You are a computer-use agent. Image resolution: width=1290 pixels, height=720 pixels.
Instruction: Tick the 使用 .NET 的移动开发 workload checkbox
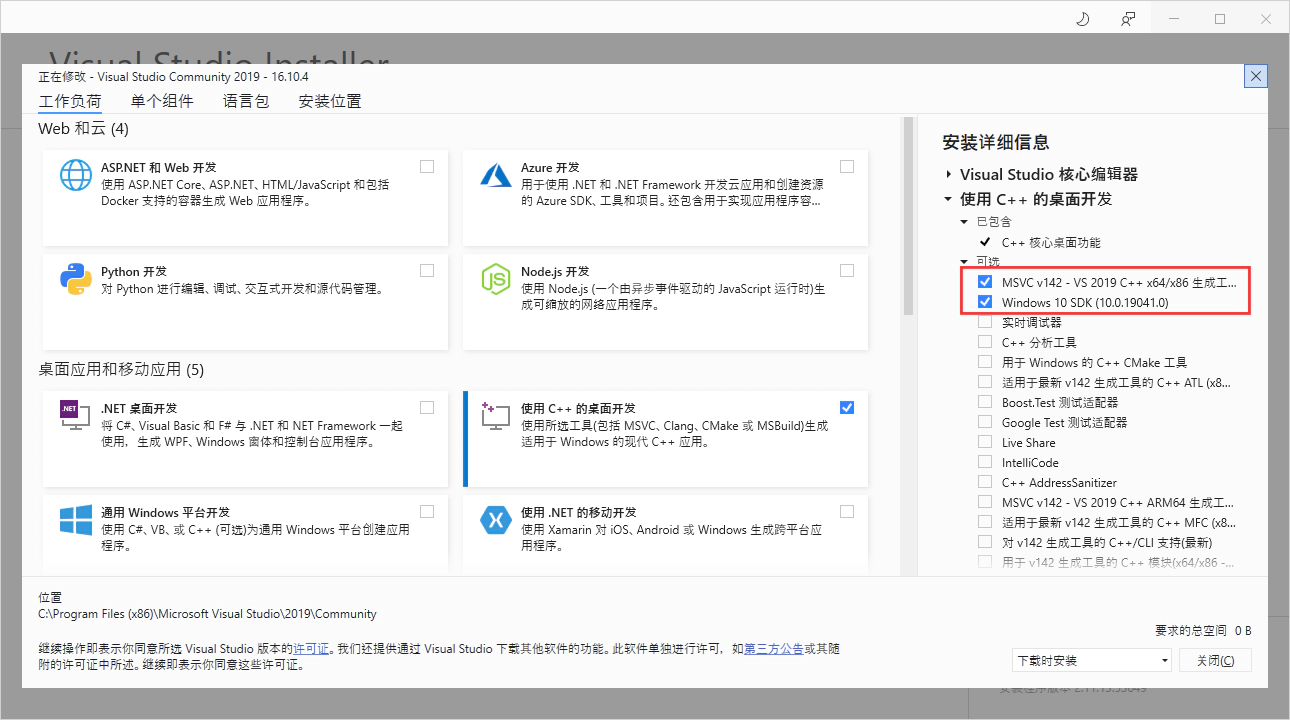pos(847,512)
